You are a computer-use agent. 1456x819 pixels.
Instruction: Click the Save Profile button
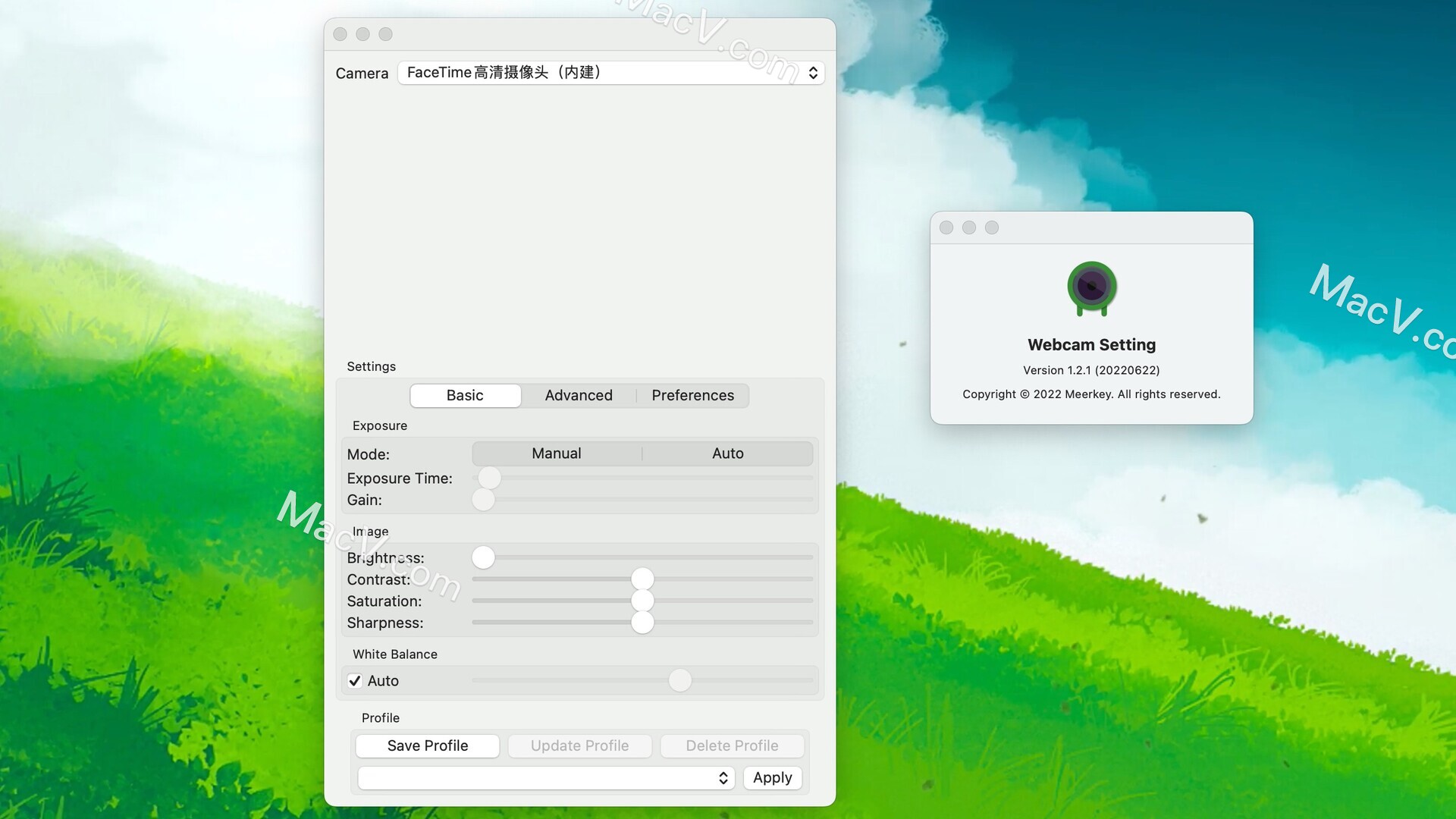coord(427,746)
